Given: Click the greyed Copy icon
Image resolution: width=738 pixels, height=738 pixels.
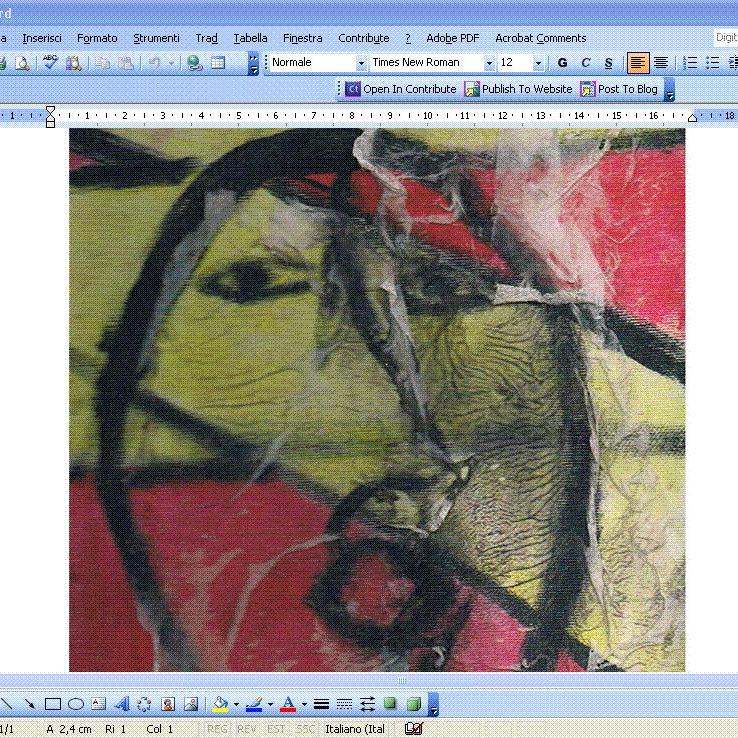Looking at the screenshot, I should (102, 63).
